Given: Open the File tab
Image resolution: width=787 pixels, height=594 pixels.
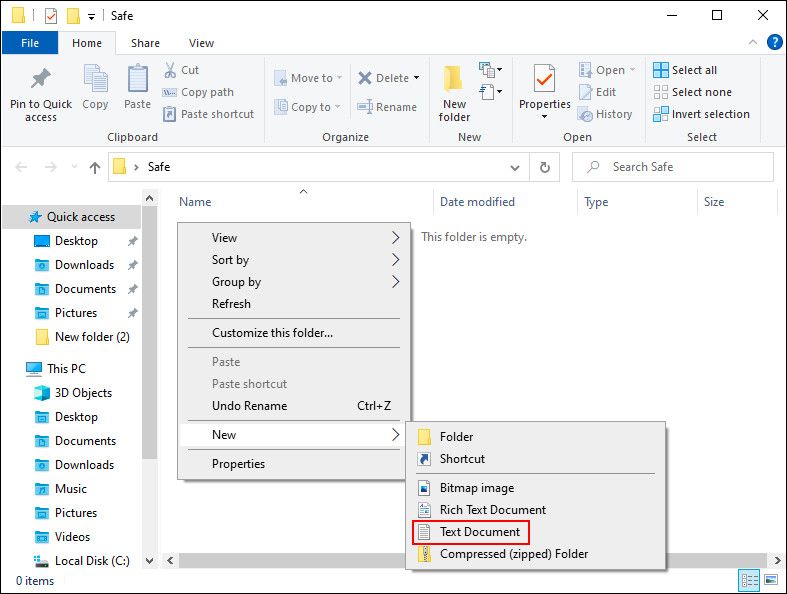Looking at the screenshot, I should click(x=30, y=43).
